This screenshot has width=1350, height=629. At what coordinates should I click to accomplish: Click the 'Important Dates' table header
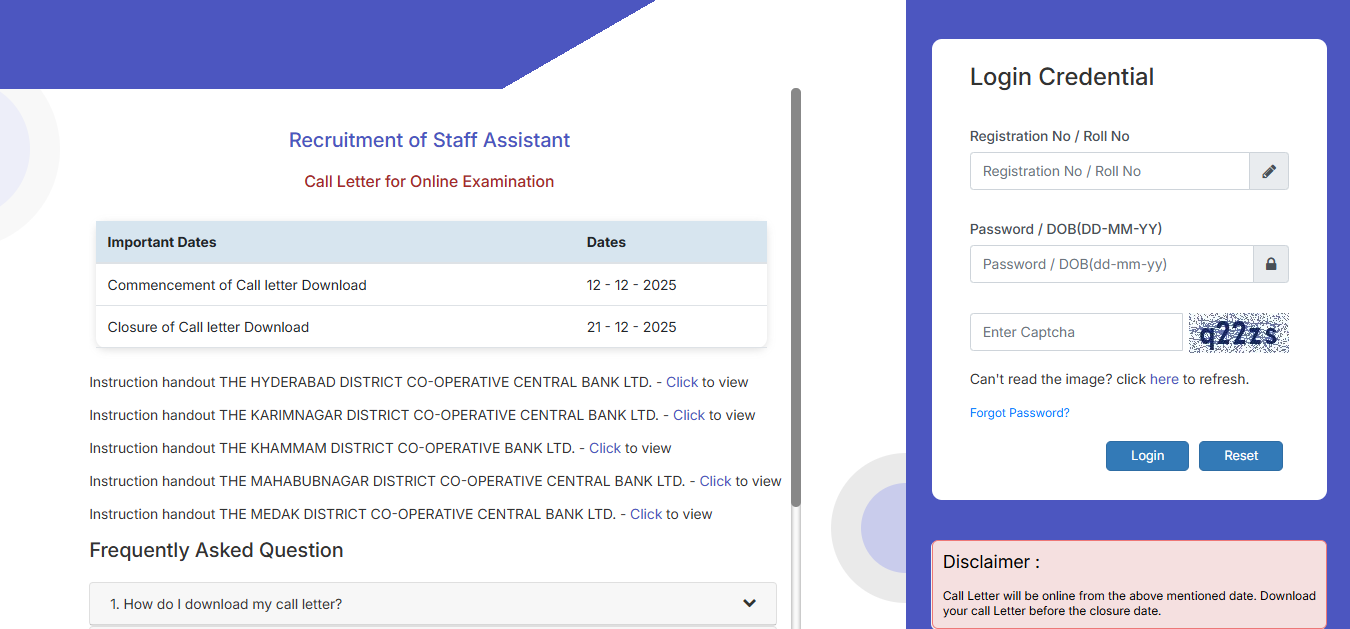[x=162, y=242]
